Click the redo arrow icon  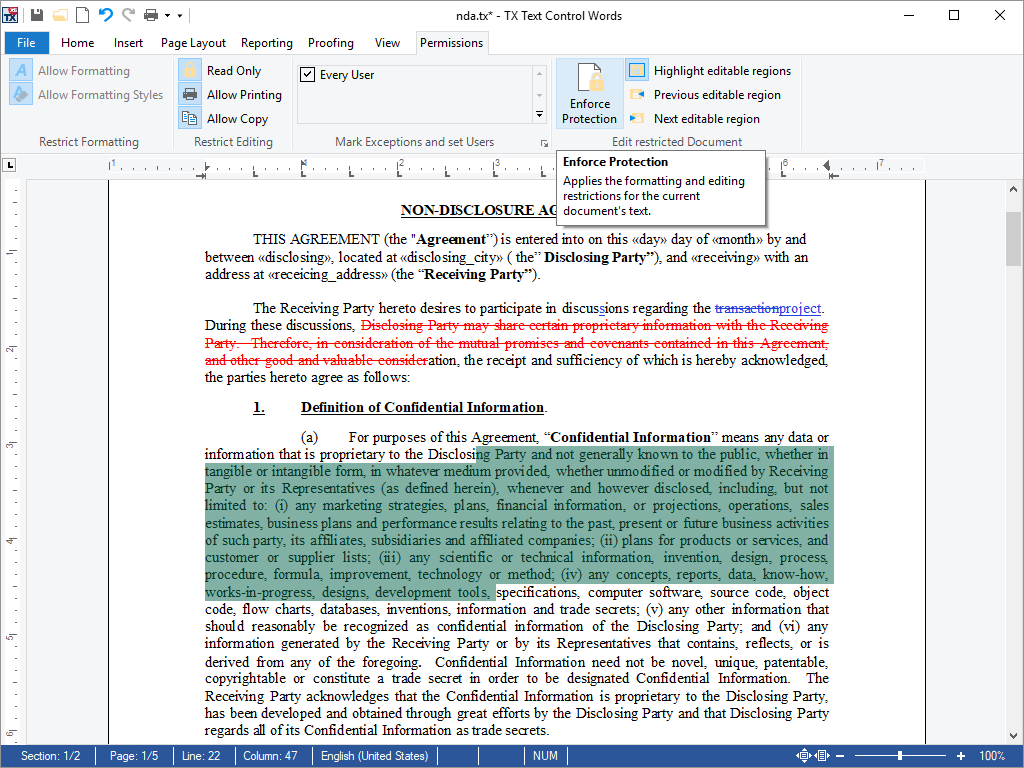click(129, 15)
